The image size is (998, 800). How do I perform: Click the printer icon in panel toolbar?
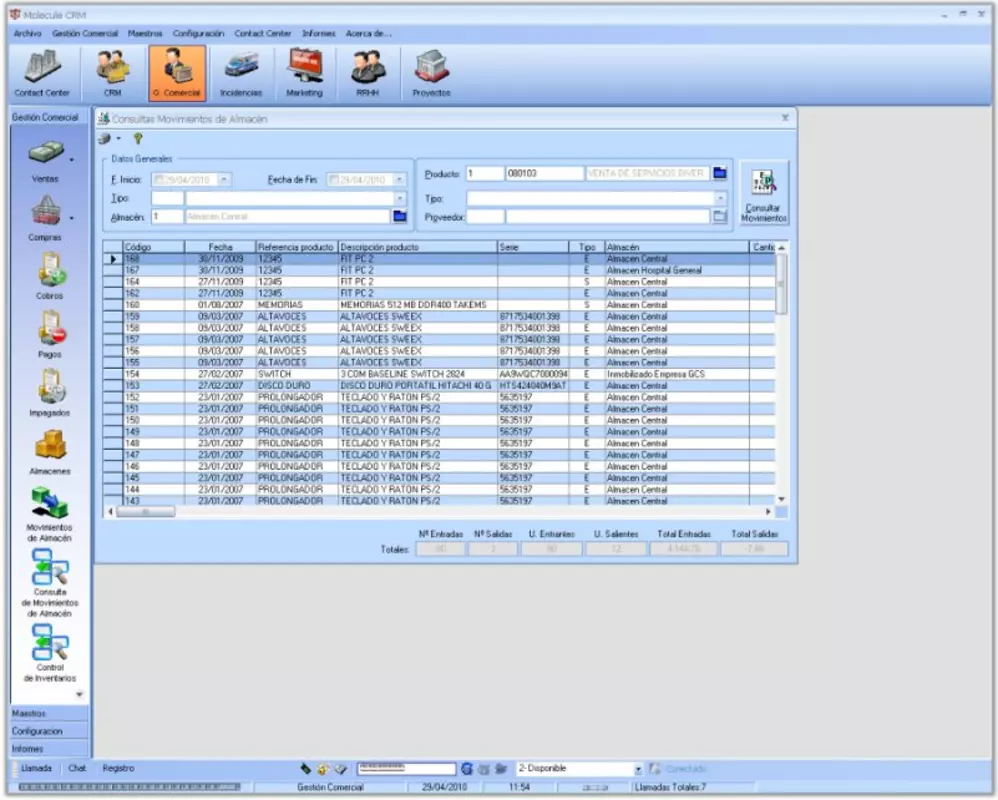pyautogui.click(x=104, y=139)
